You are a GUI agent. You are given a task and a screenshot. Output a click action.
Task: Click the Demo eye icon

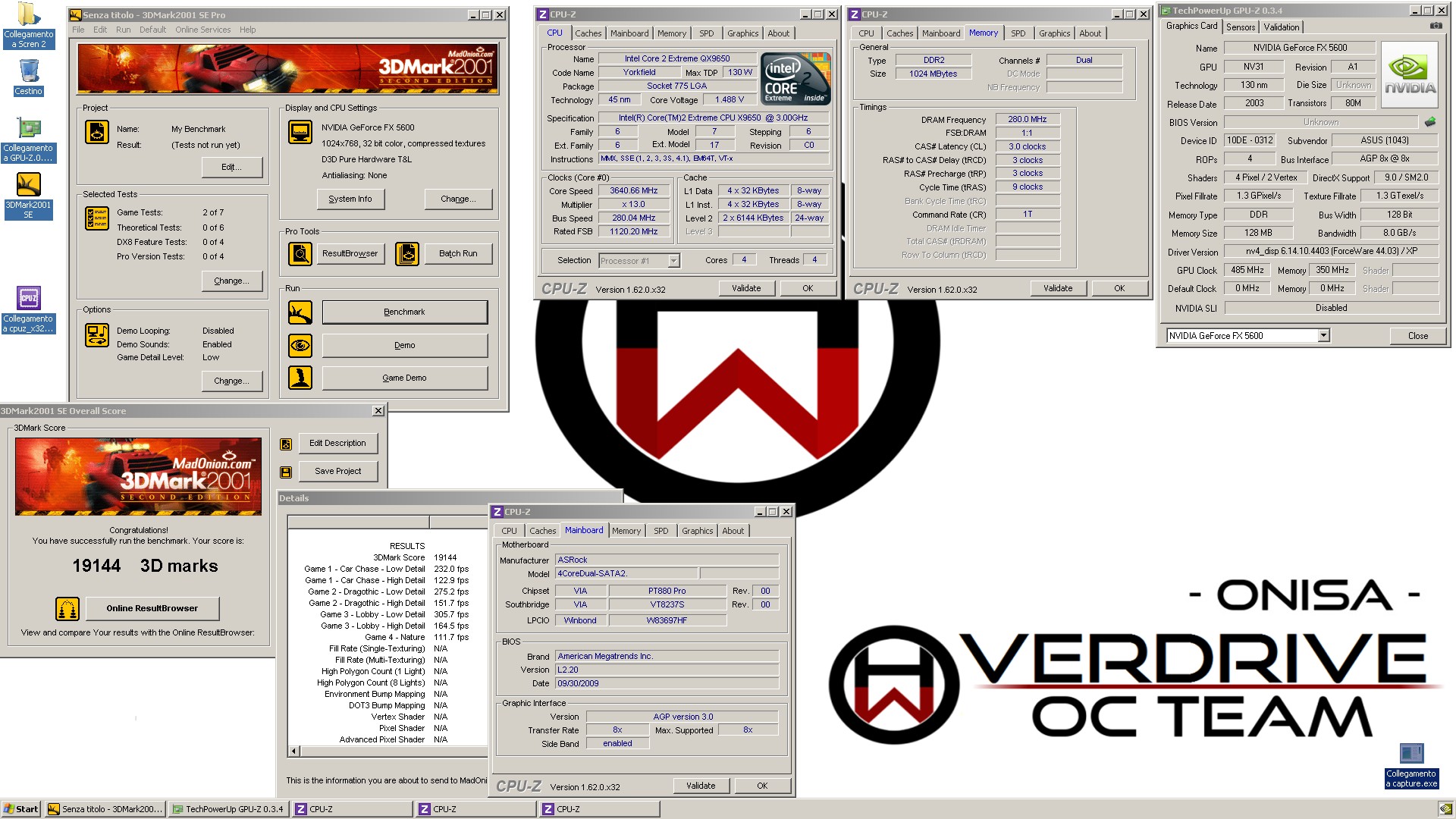click(x=300, y=345)
